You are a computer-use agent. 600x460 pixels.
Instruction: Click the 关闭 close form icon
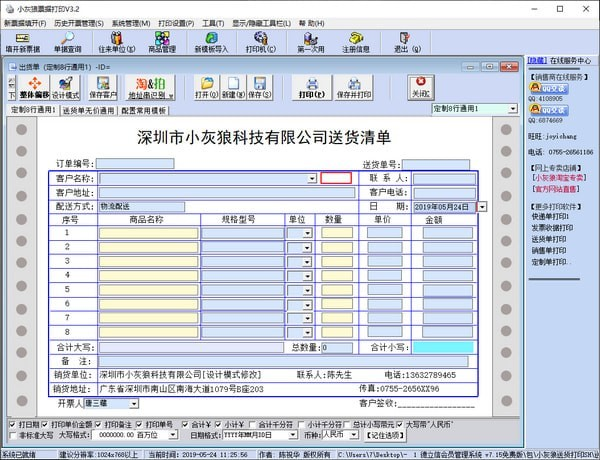(420, 87)
